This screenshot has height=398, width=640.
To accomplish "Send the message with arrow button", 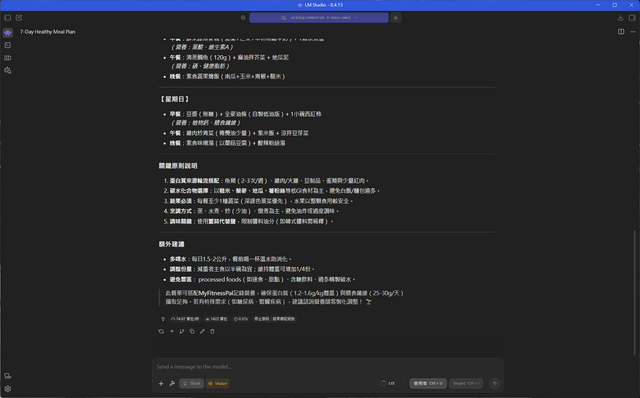I will pyautogui.click(x=495, y=383).
